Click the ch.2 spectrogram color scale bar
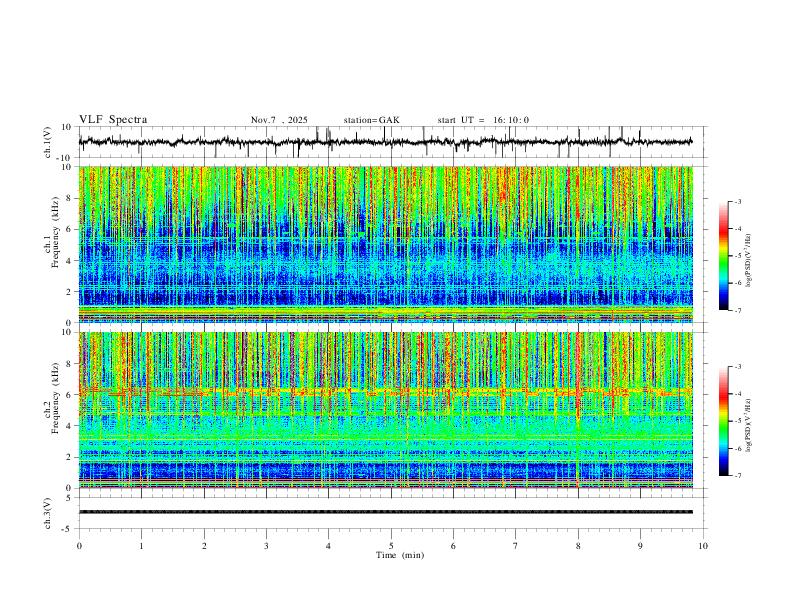This screenshot has width=792, height=612. (x=723, y=421)
